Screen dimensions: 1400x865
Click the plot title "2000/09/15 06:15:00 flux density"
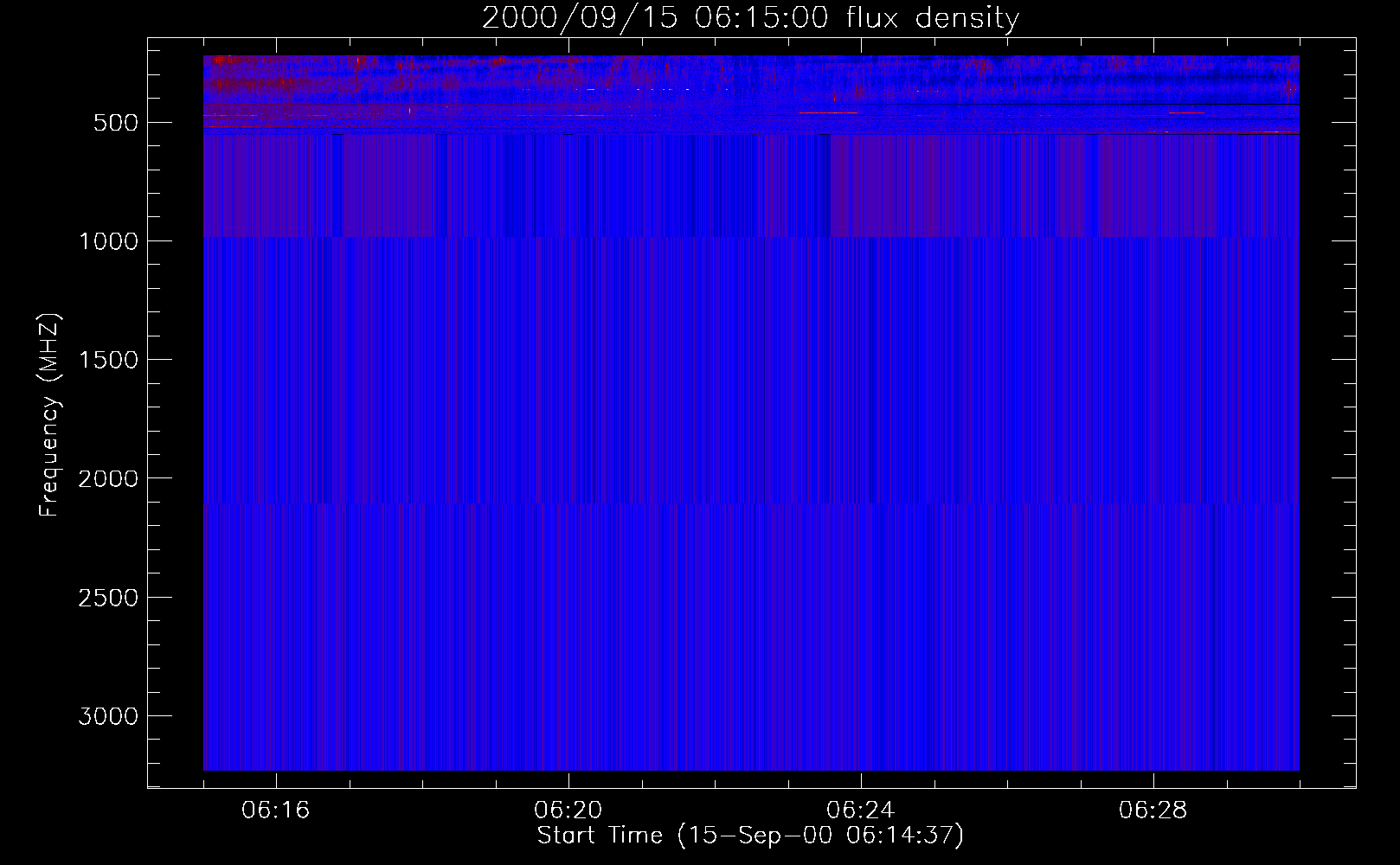[x=750, y=18]
